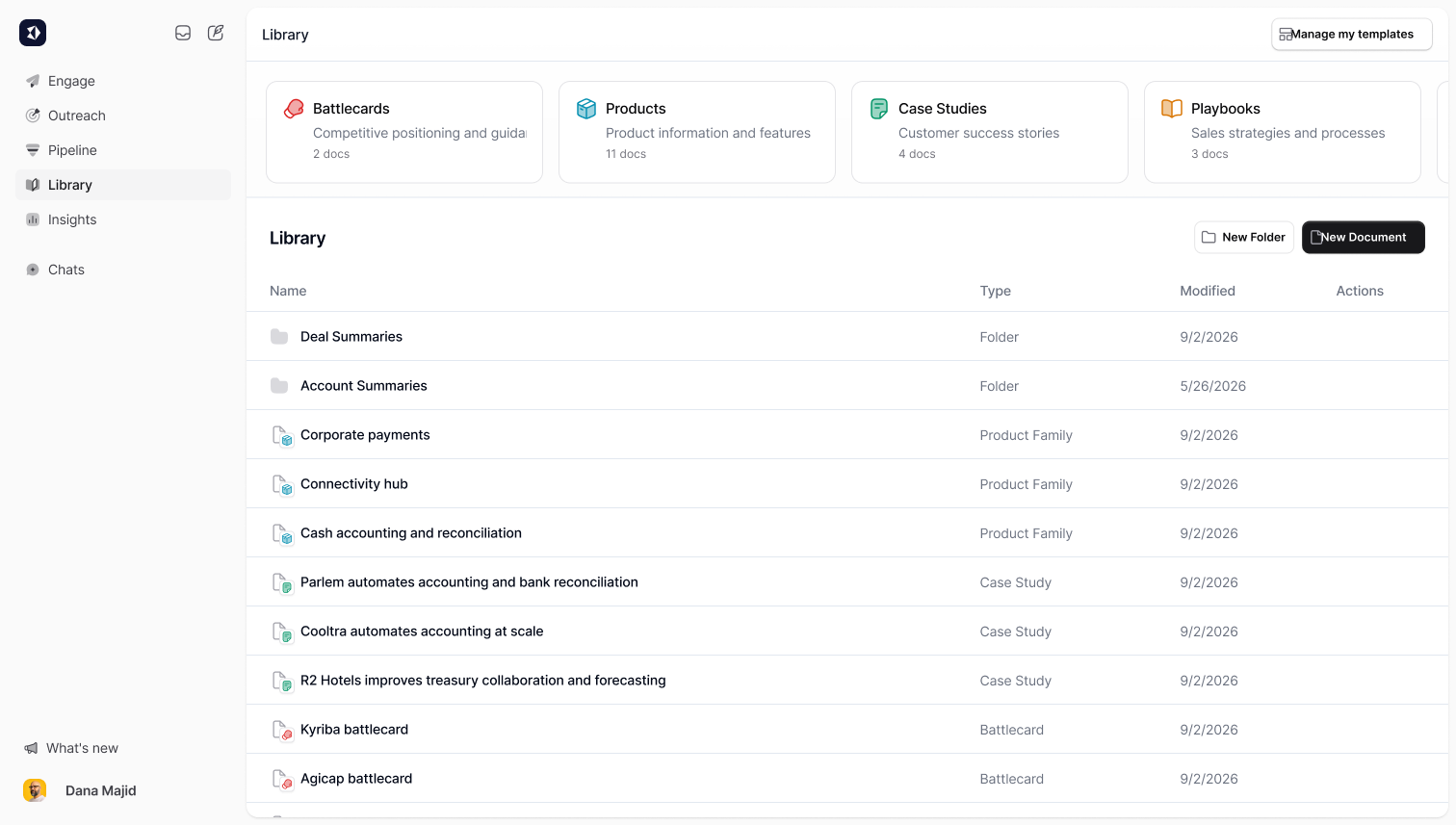
Task: Open Manage my templates
Action: tap(1352, 35)
